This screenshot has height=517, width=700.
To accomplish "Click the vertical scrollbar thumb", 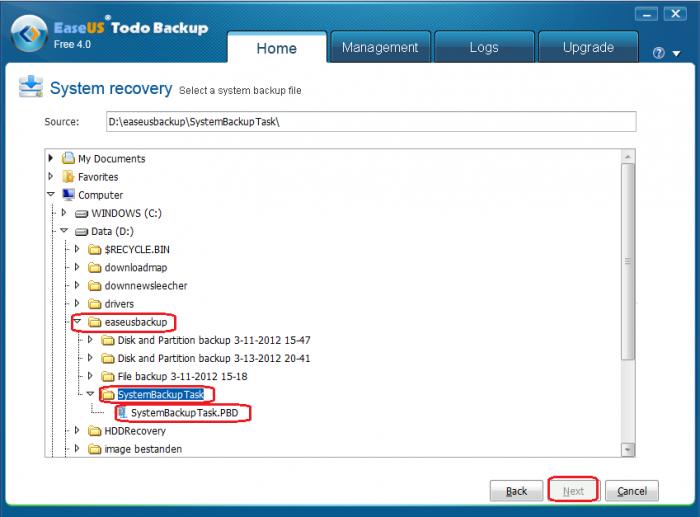I will tap(628, 262).
